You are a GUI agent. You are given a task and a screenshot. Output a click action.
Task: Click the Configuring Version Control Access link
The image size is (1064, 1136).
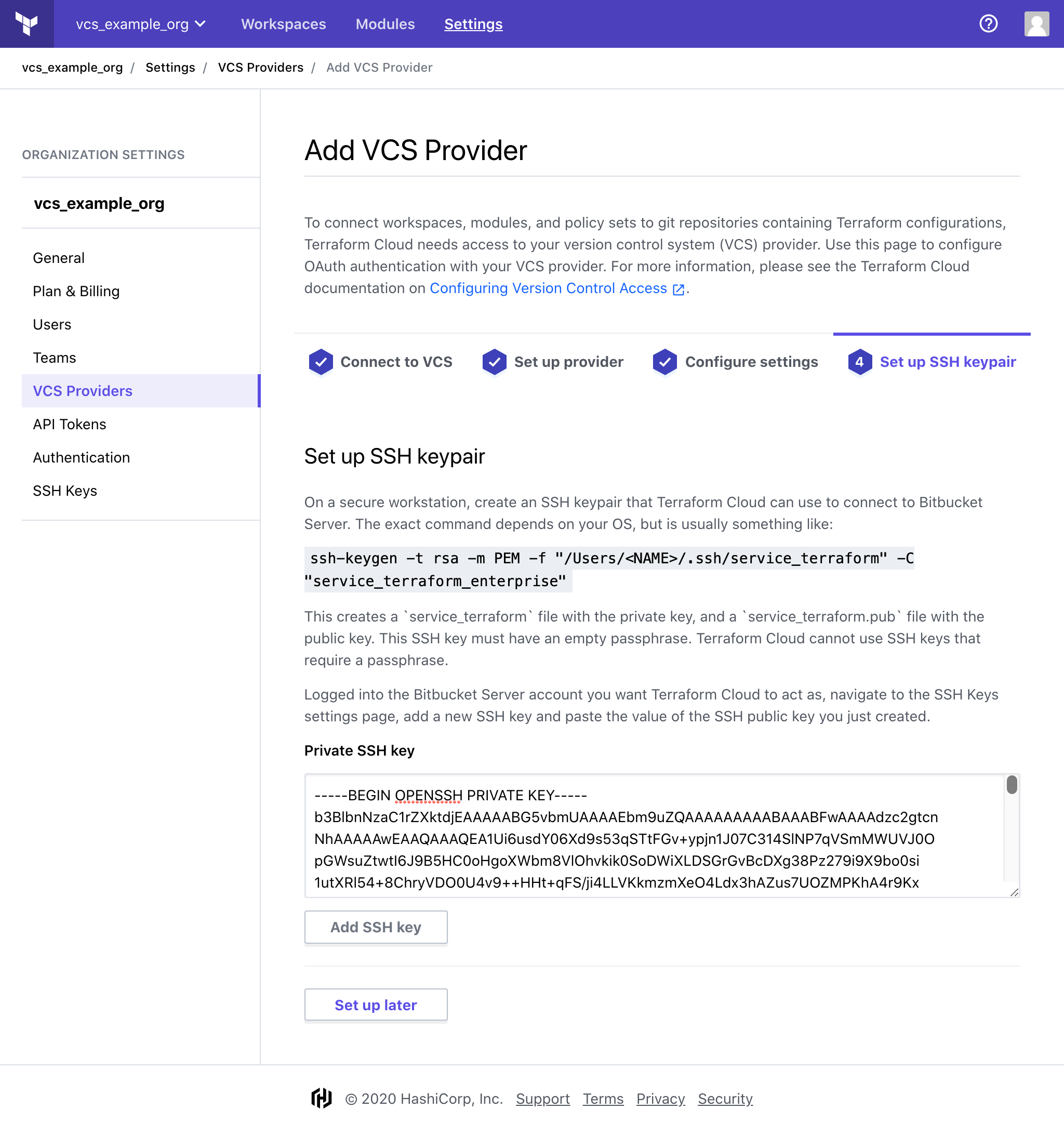pyautogui.click(x=548, y=288)
